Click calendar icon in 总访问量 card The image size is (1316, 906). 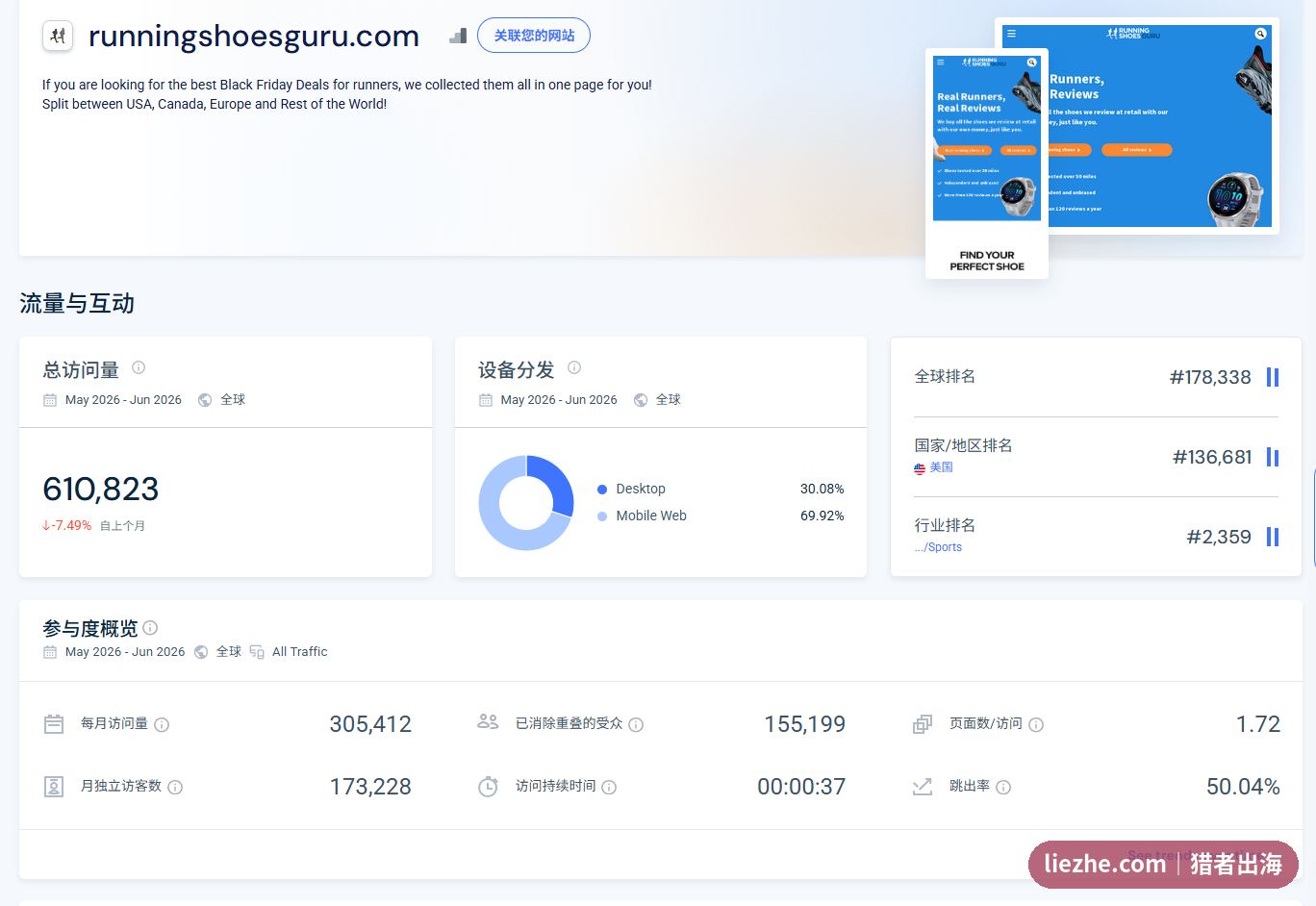(x=50, y=400)
